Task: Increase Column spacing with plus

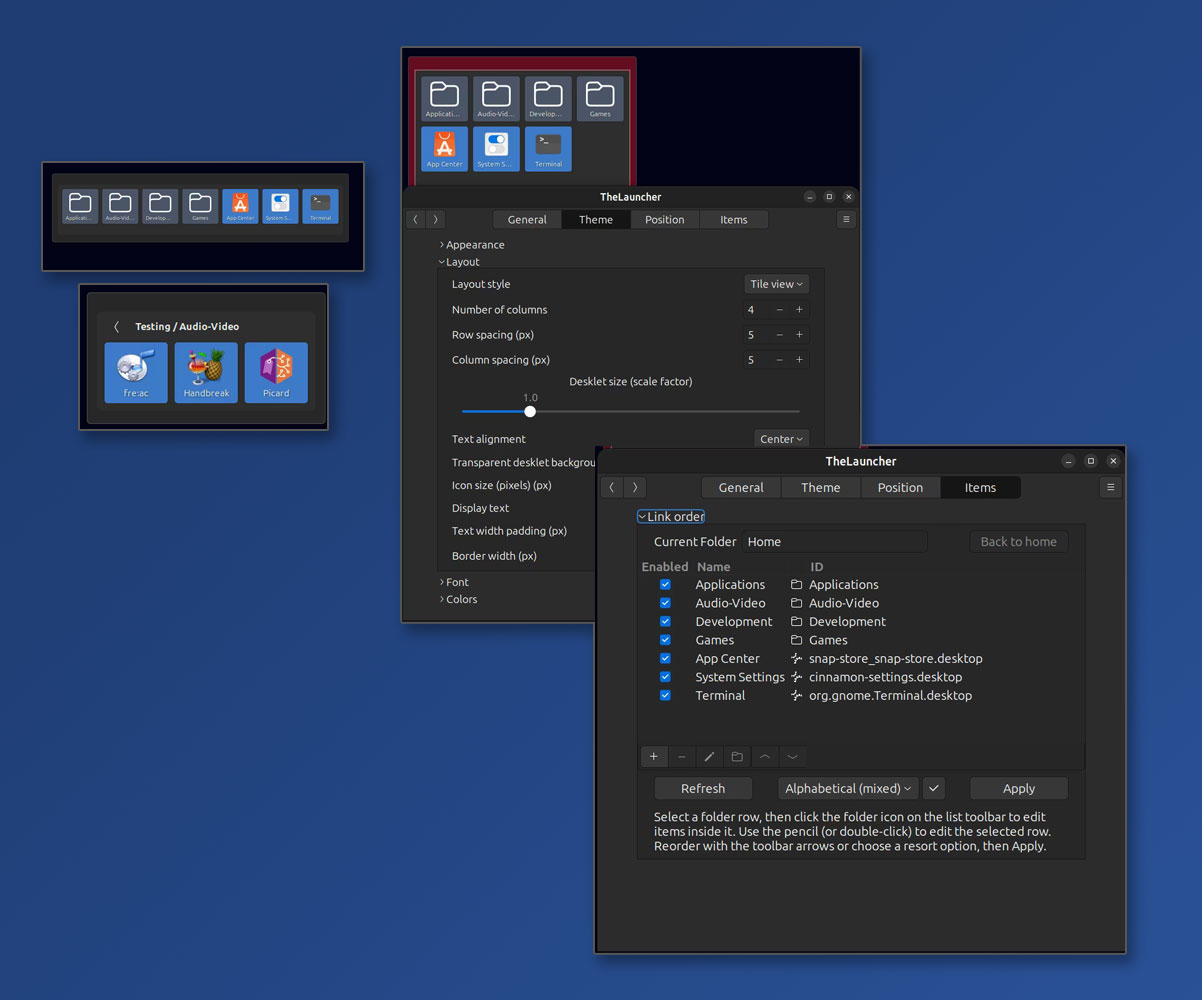Action: click(799, 360)
